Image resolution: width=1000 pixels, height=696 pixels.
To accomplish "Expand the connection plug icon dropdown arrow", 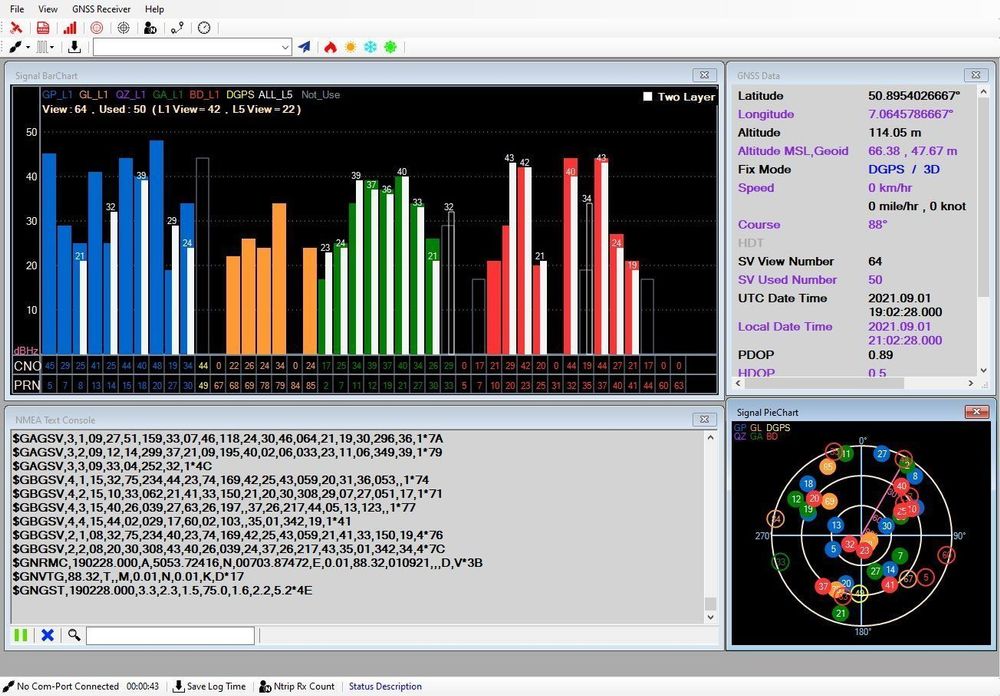I will pyautogui.click(x=28, y=47).
